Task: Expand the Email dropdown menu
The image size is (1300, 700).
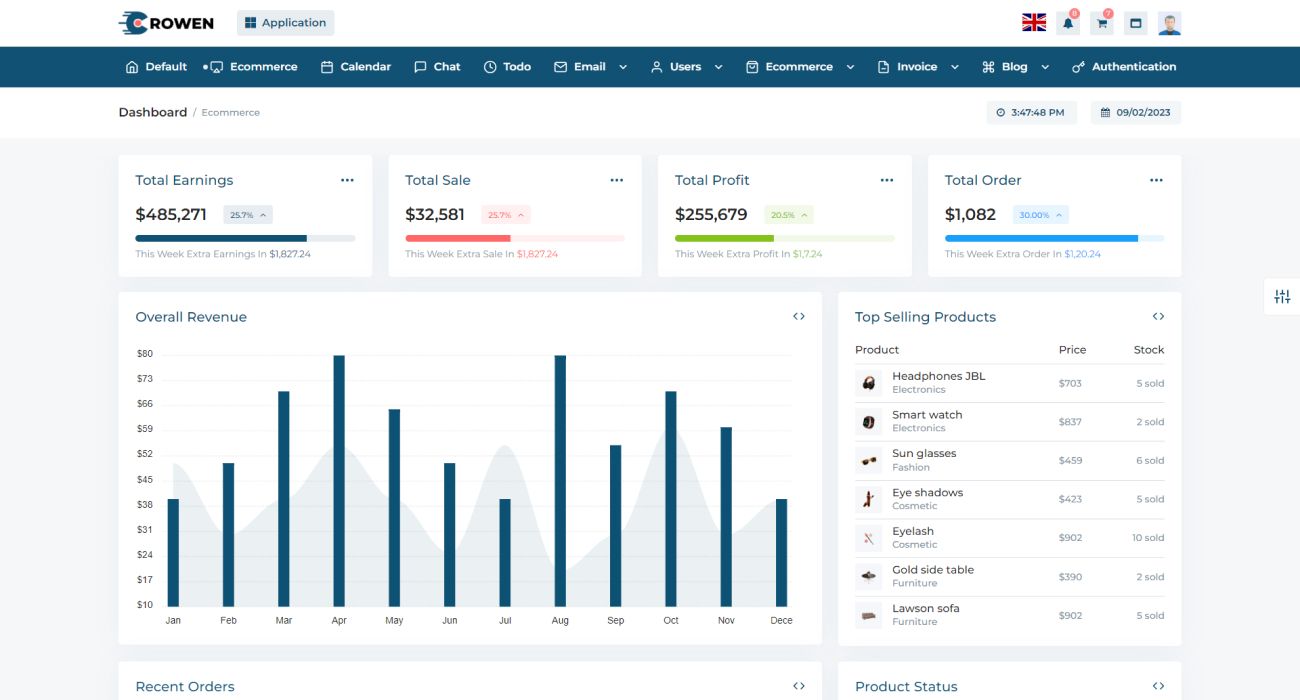Action: pos(591,67)
